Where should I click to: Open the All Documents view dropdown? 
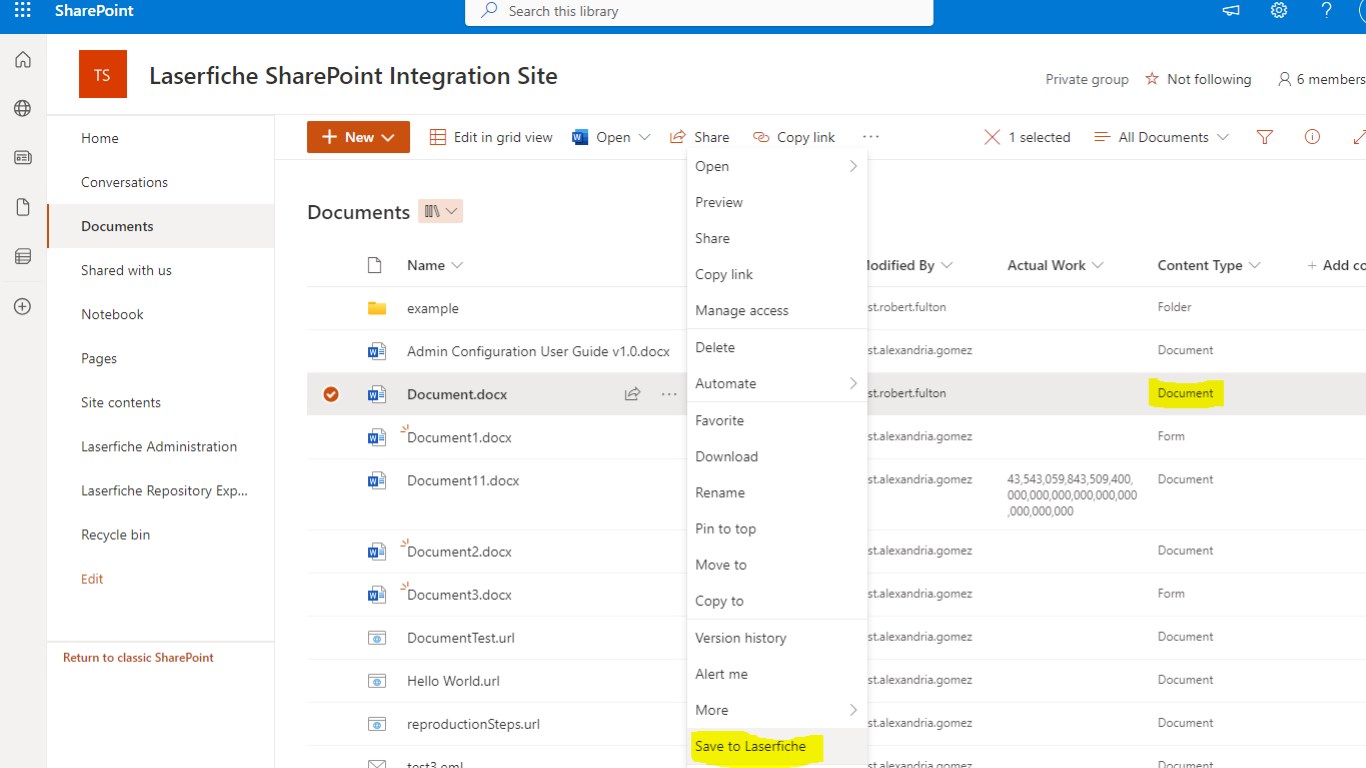[x=1162, y=137]
